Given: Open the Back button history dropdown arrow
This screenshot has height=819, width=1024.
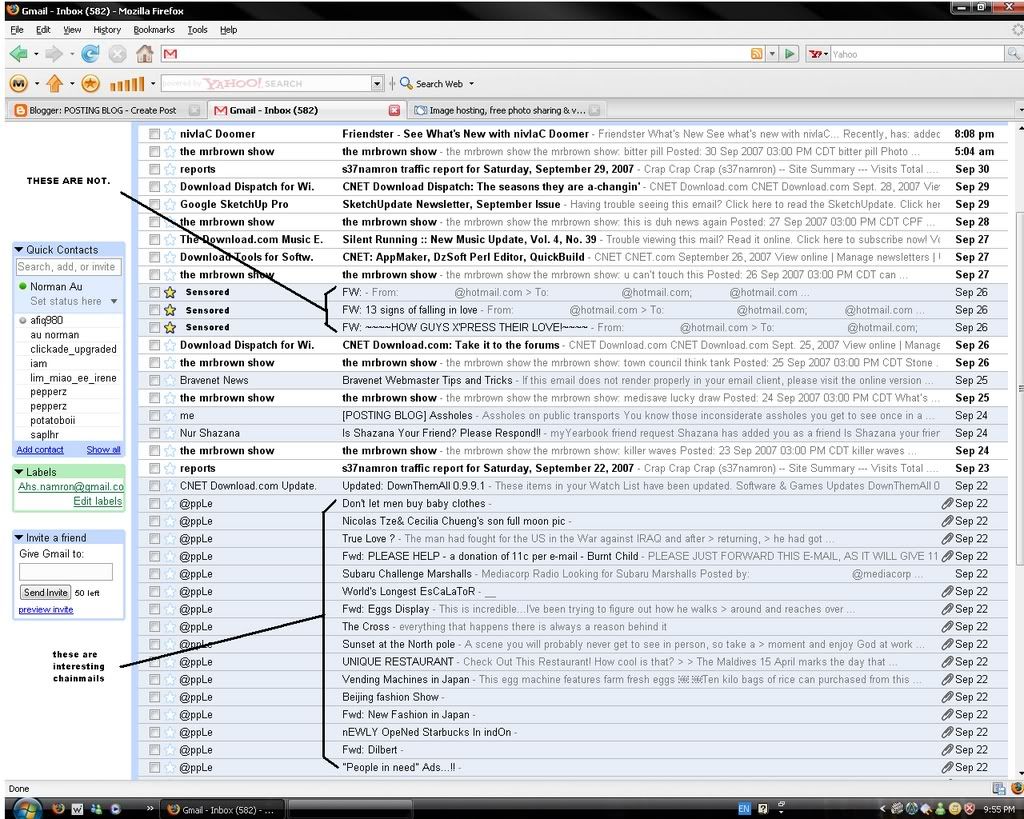Looking at the screenshot, I should (x=36, y=54).
